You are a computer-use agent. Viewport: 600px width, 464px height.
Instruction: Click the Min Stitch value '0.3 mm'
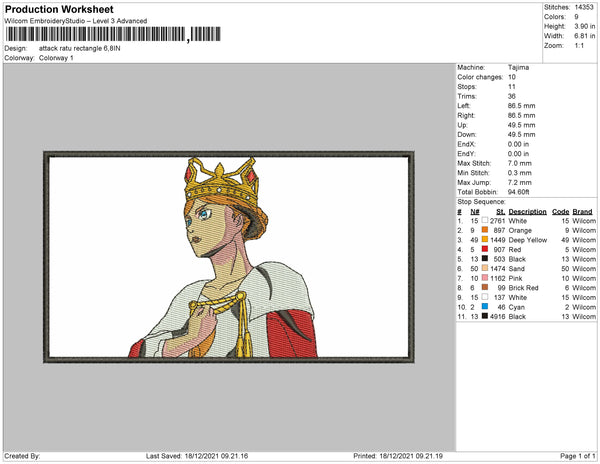click(x=520, y=173)
